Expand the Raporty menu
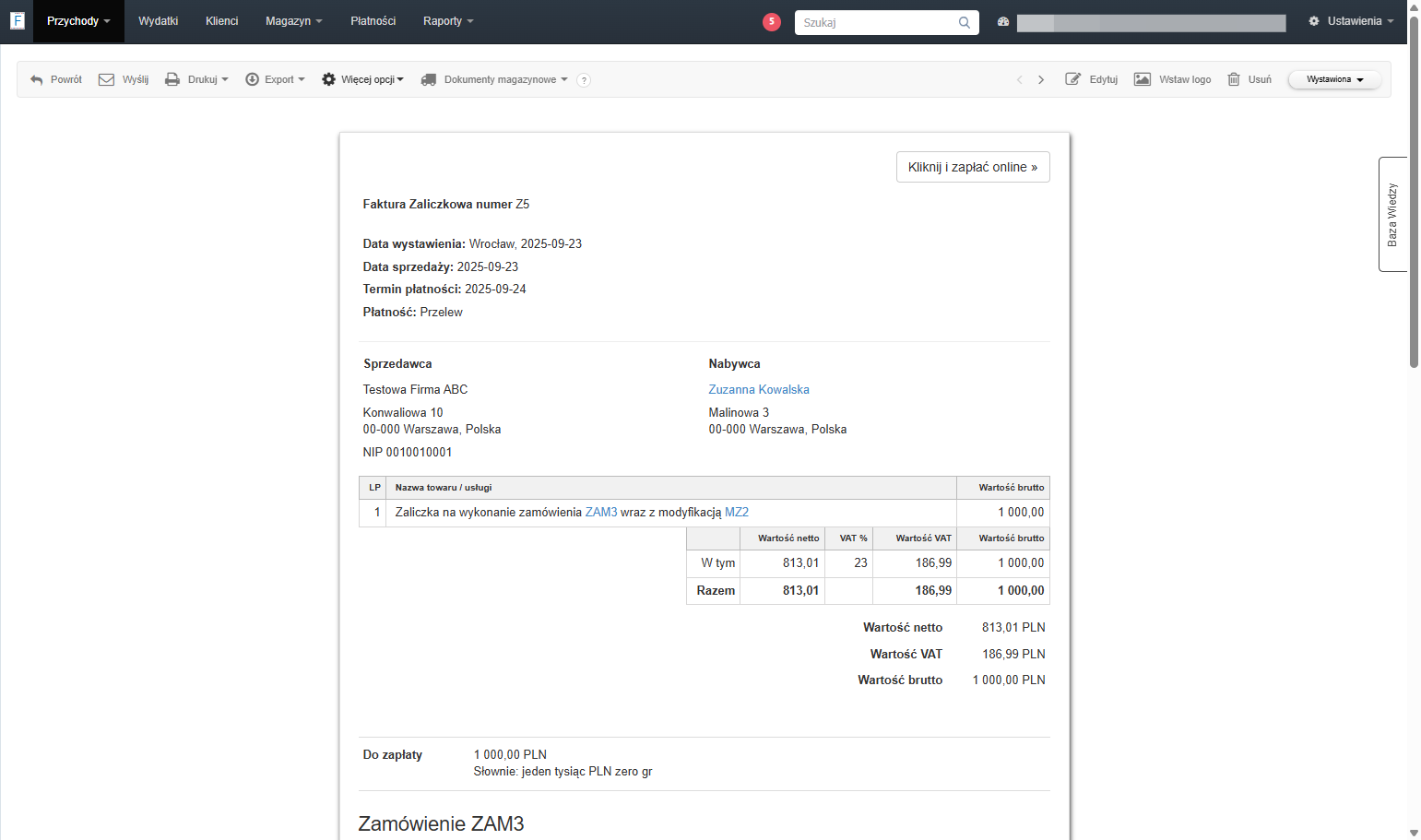1421x840 pixels. [x=448, y=21]
